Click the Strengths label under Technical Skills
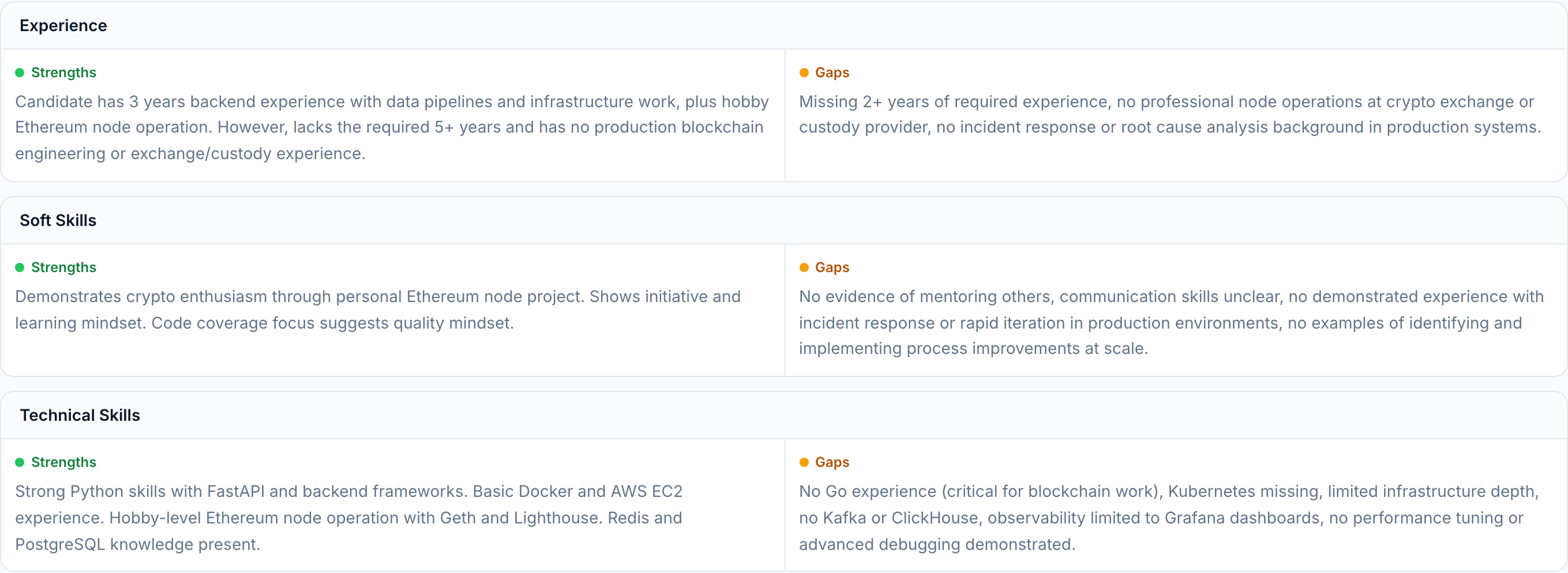Viewport: 1568px width, 573px height. coord(63,462)
